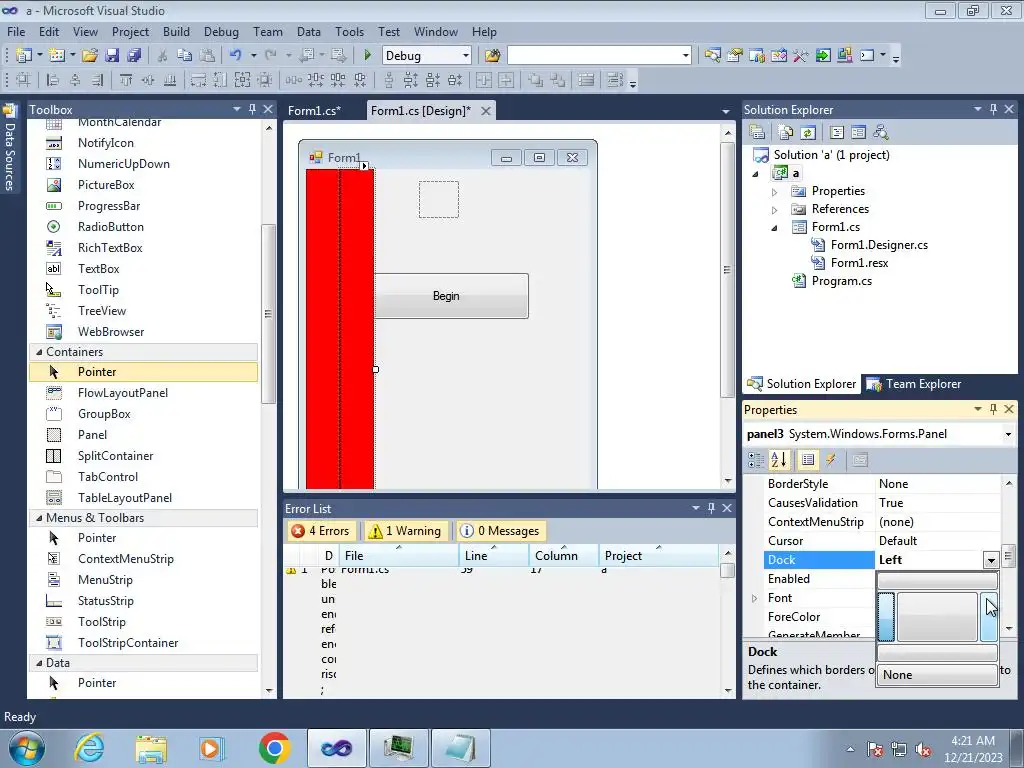The width and height of the screenshot is (1024, 768).
Task: Choose the right dock option in picker
Action: [x=988, y=617]
